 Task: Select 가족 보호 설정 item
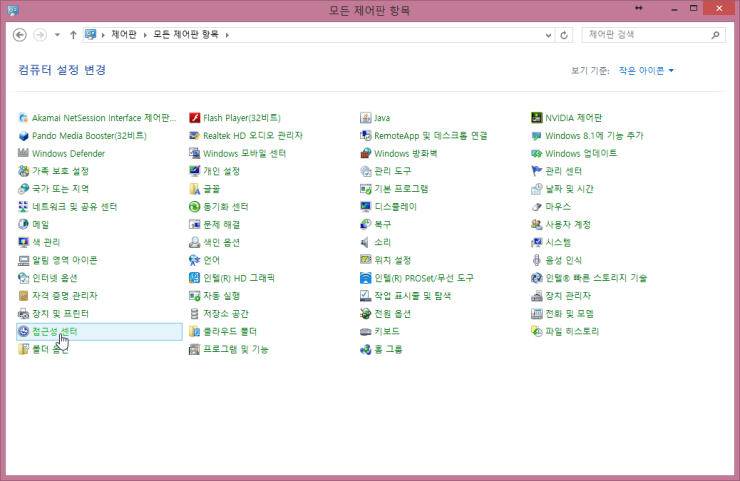click(x=60, y=171)
